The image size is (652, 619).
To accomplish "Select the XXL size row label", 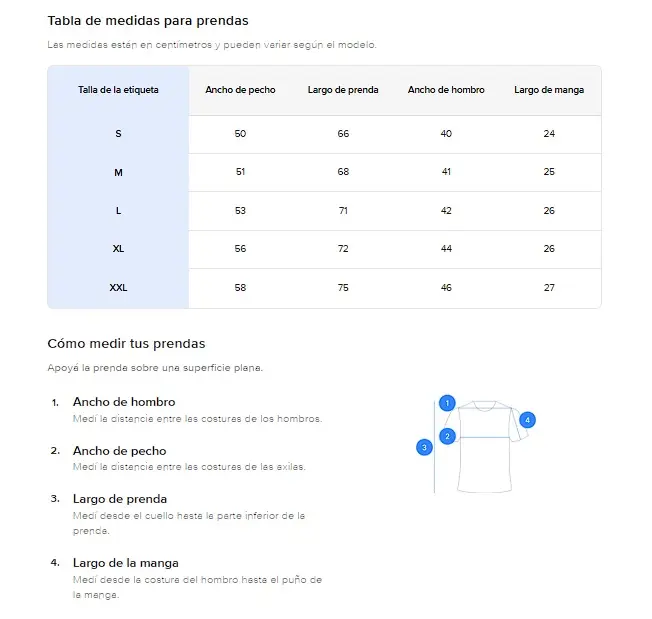I will (x=118, y=288).
